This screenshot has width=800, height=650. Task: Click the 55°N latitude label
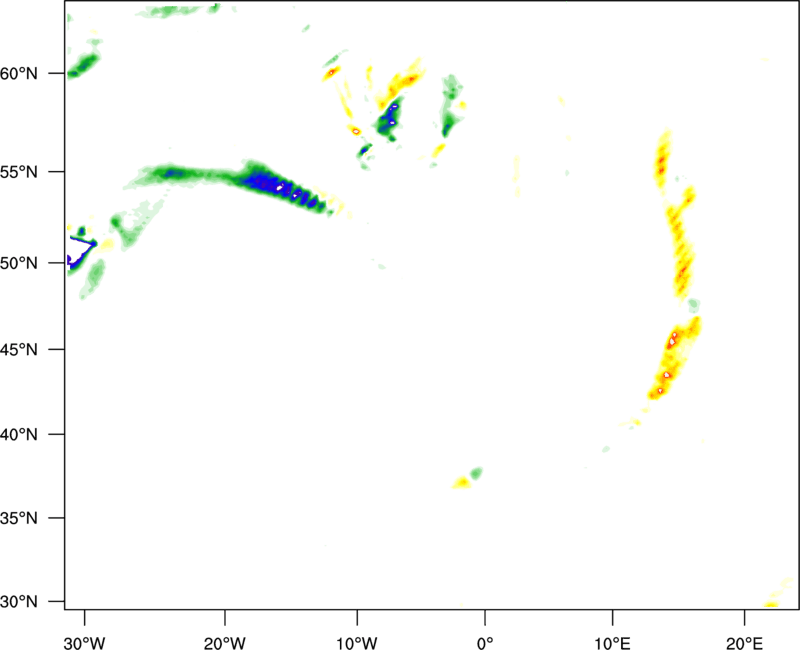19,172
